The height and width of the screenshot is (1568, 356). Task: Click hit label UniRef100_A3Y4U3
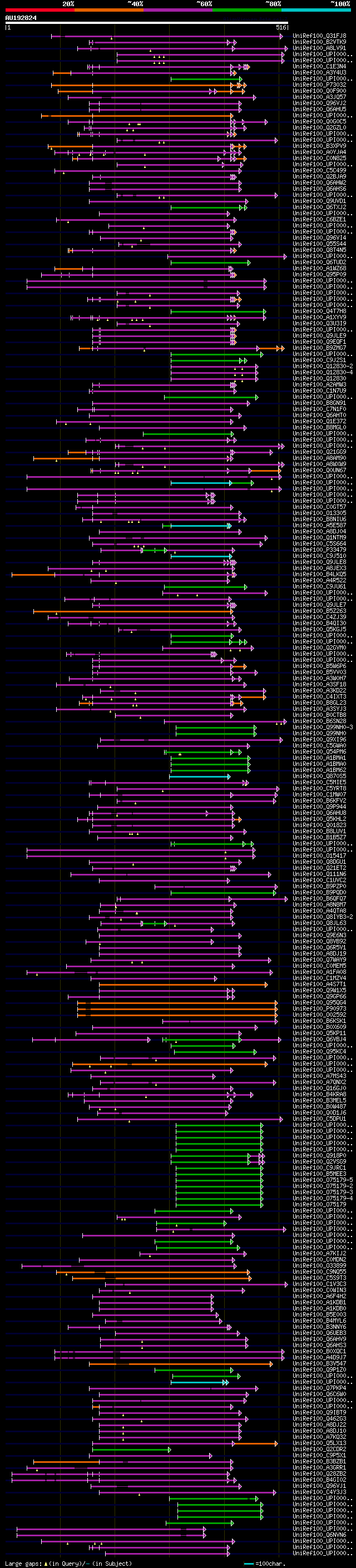click(319, 72)
